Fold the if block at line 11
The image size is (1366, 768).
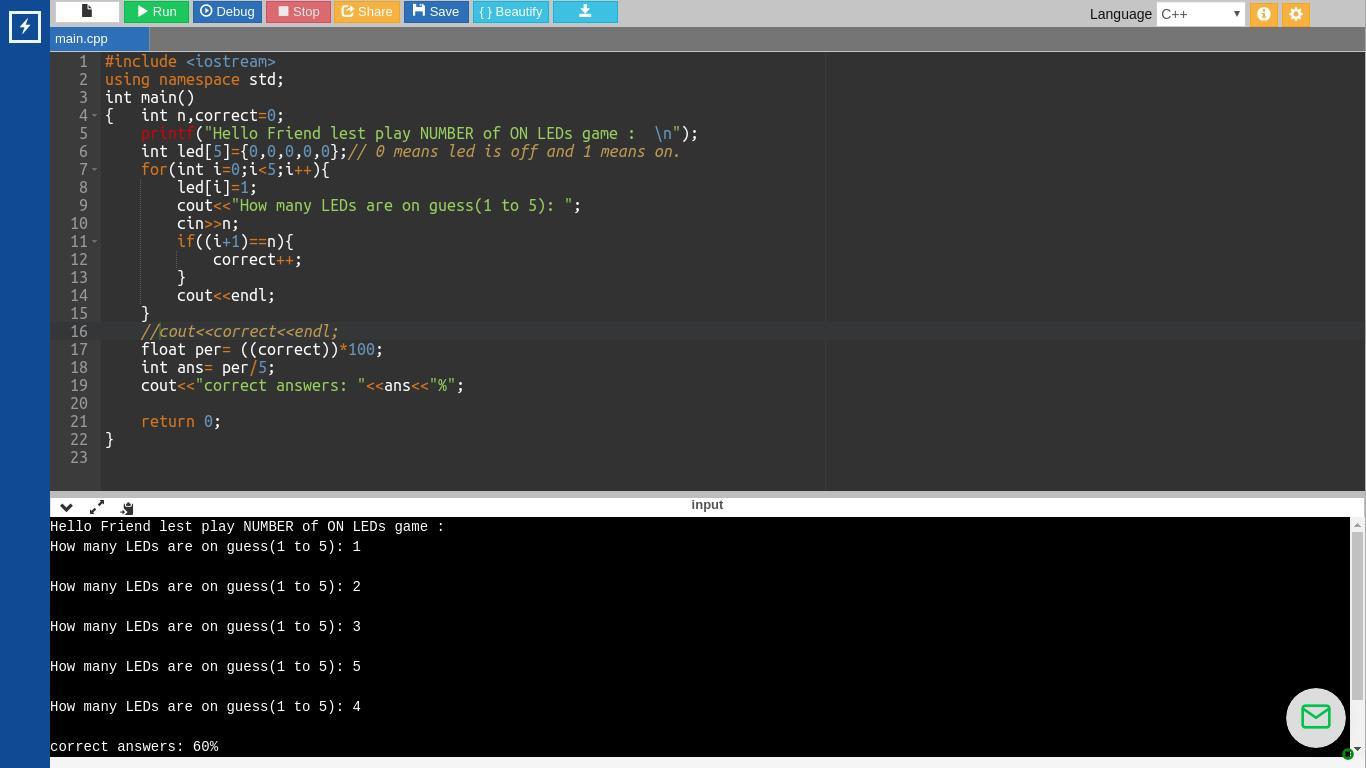click(95, 242)
